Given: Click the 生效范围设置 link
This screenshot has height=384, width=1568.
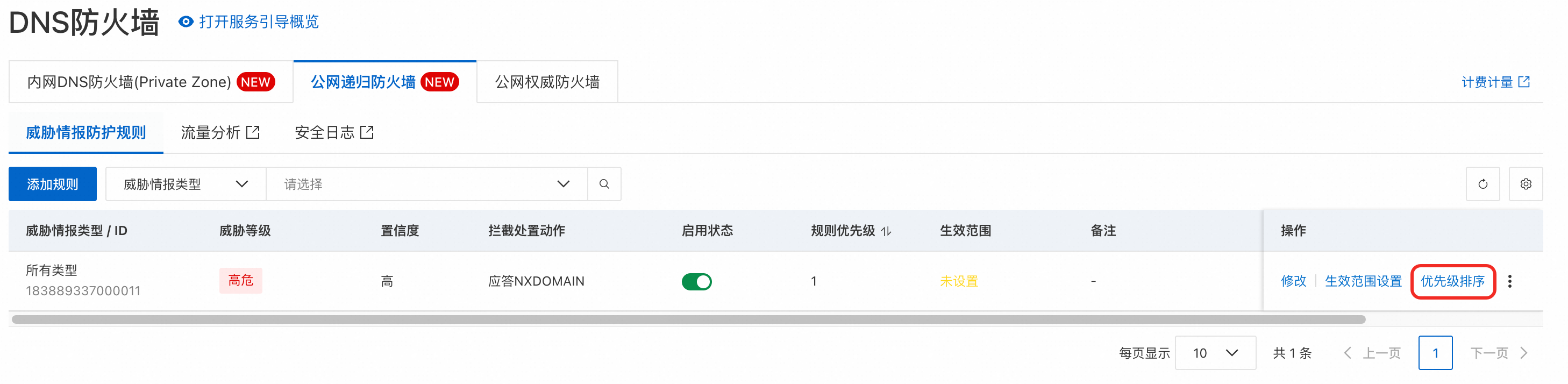Looking at the screenshot, I should click(x=1363, y=281).
